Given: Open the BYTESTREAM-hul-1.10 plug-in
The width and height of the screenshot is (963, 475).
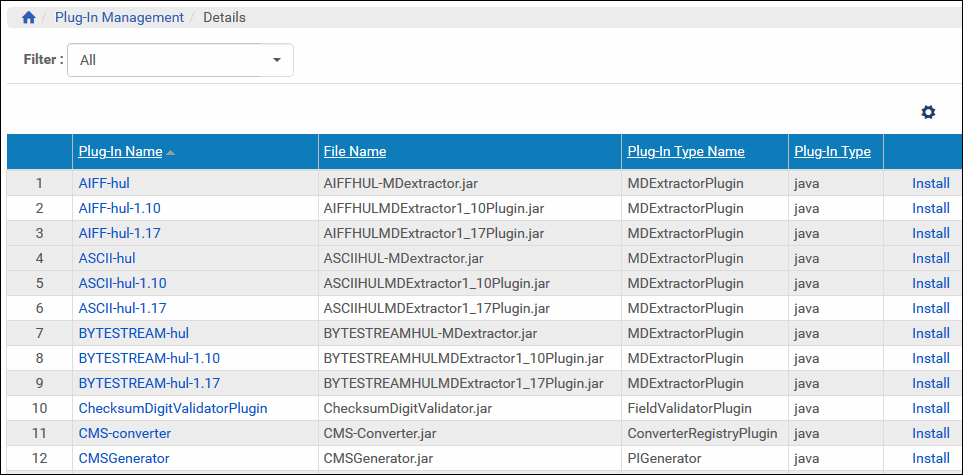Looking at the screenshot, I should tap(149, 358).
